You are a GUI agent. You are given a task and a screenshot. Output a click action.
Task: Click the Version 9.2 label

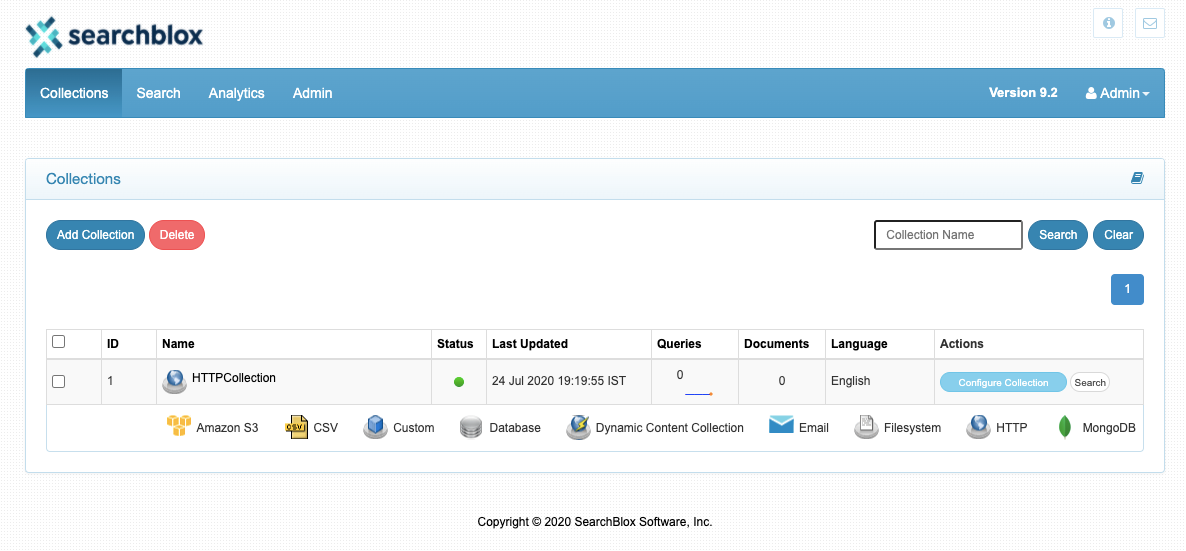point(1023,92)
